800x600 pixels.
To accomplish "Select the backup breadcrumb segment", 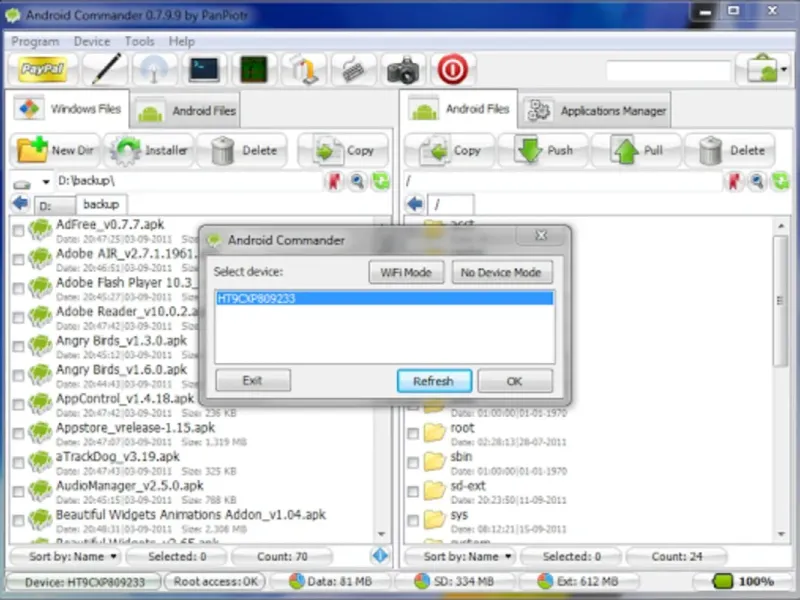I will [101, 205].
